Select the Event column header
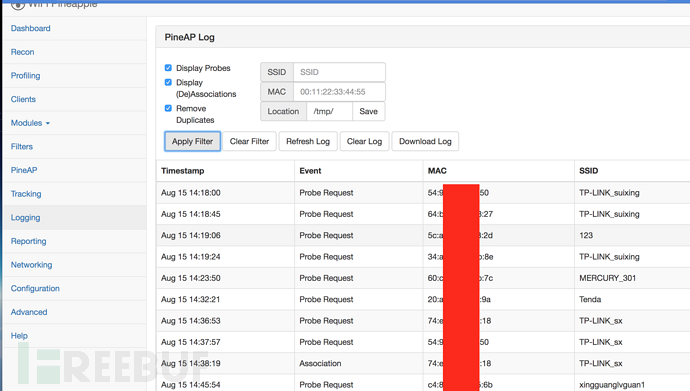 tap(310, 171)
